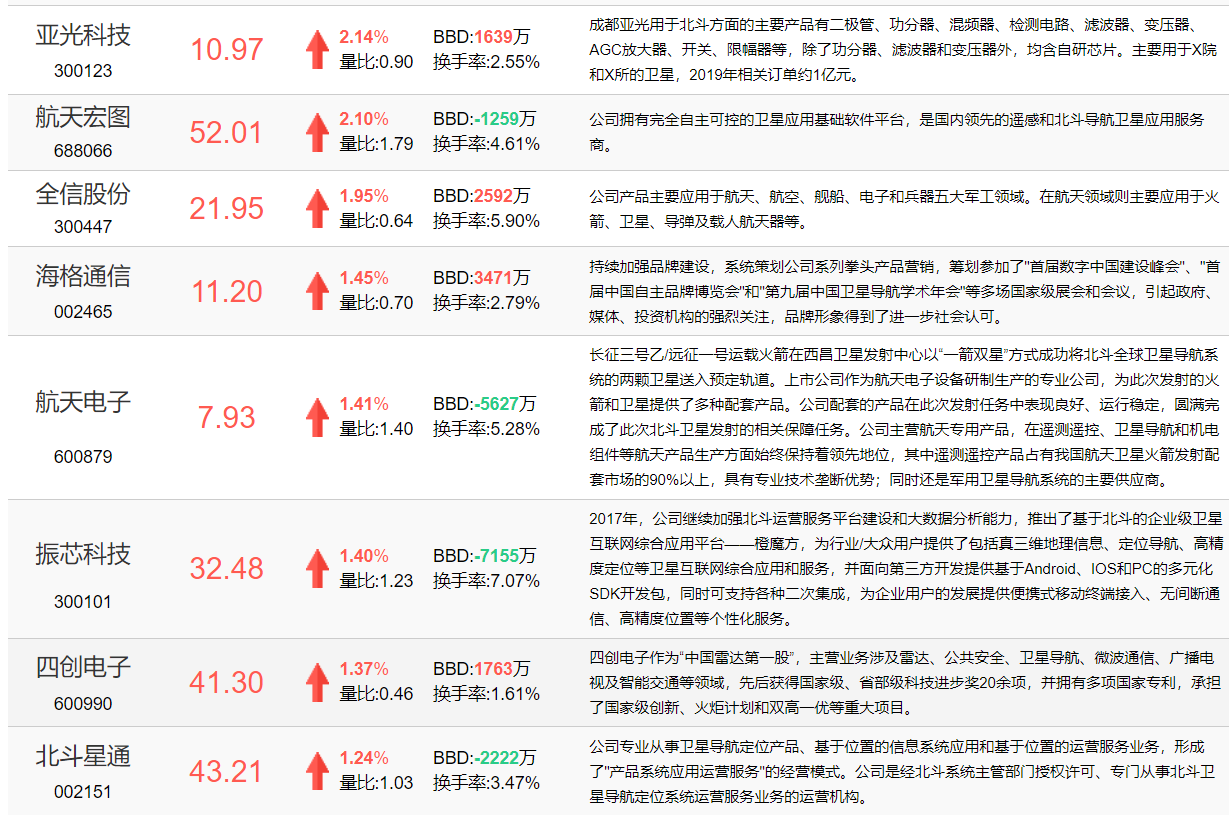Click 换手率:4.61% text
This screenshot has width=1229, height=815.
pyautogui.click(x=487, y=144)
